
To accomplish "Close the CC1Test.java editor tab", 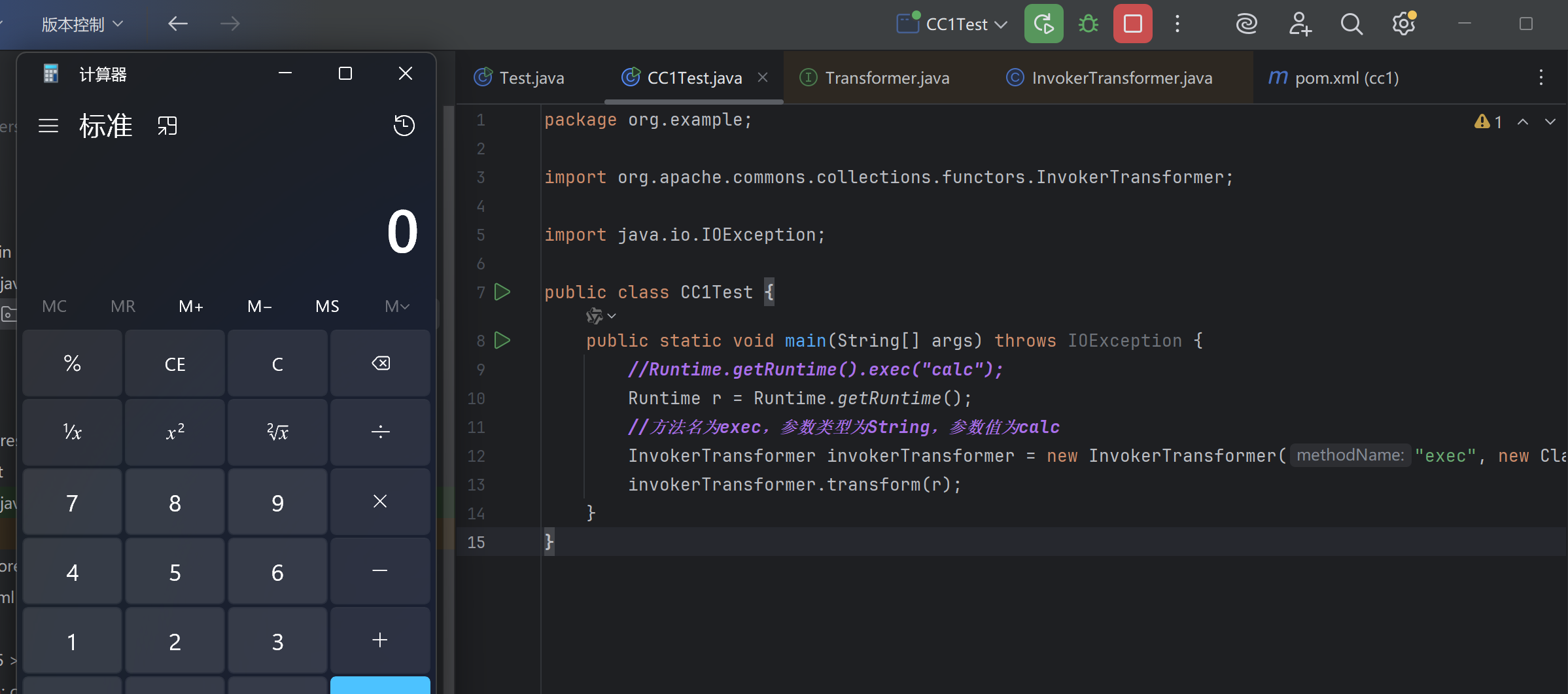I will 763,77.
